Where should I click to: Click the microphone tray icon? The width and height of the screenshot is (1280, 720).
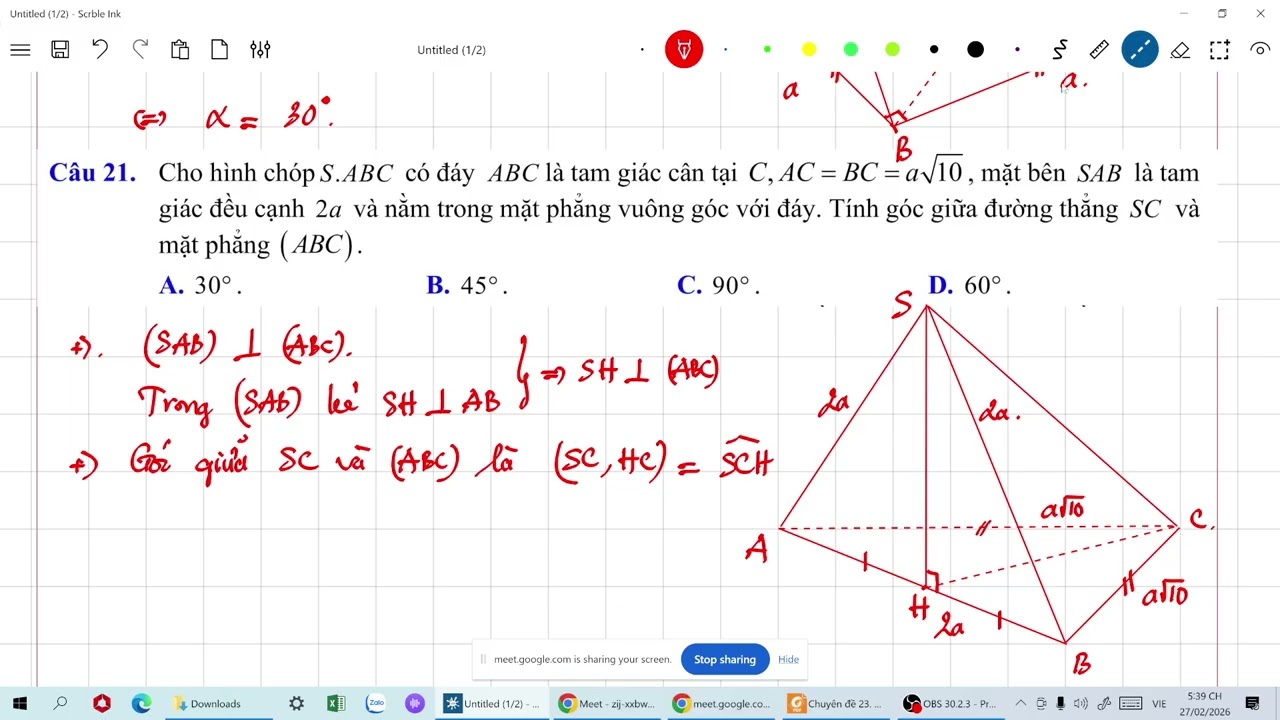tap(1061, 704)
